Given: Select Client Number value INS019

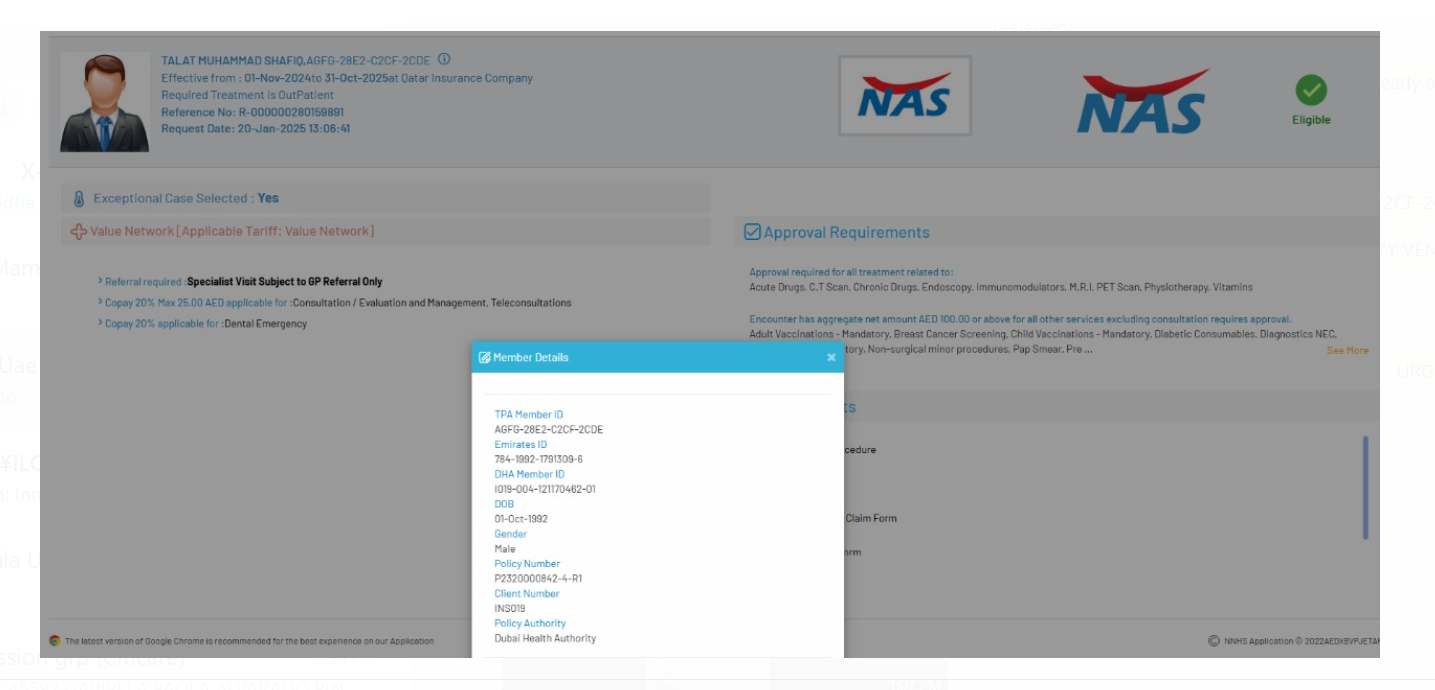Looking at the screenshot, I should 509,608.
